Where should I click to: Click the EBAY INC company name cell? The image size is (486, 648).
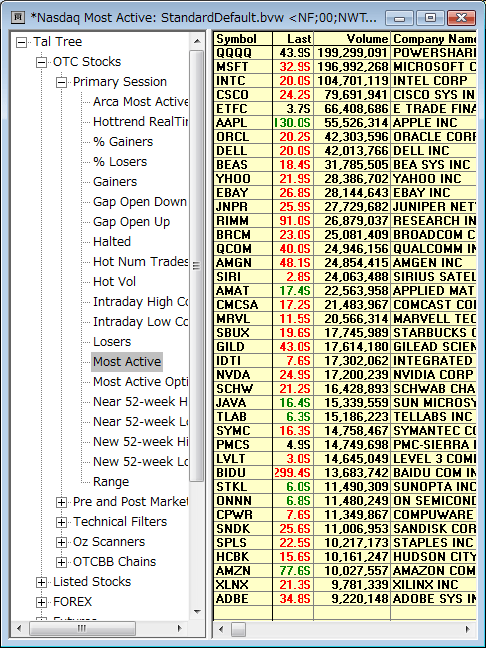pyautogui.click(x=434, y=193)
